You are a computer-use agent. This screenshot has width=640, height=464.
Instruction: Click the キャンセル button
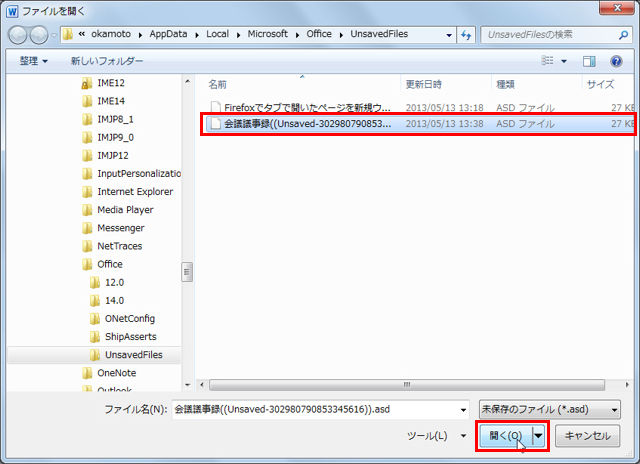coord(587,436)
